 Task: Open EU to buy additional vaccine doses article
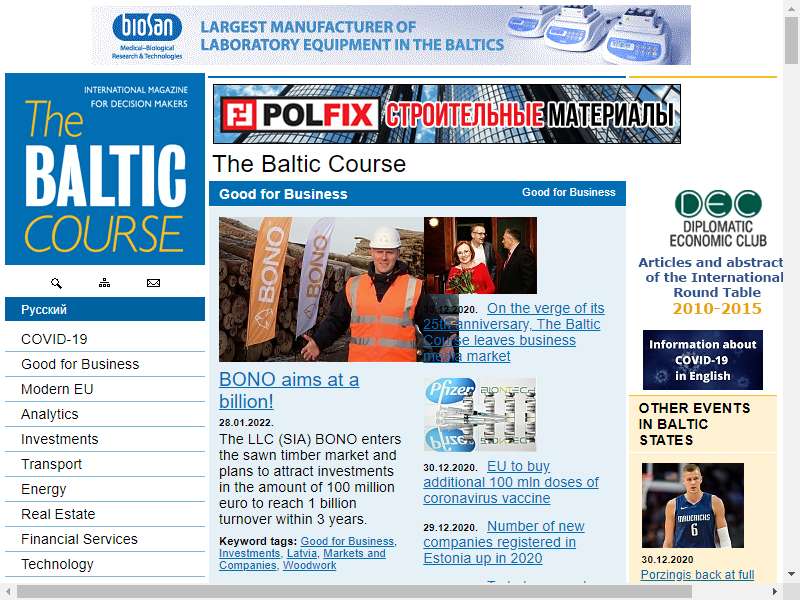pos(511,482)
